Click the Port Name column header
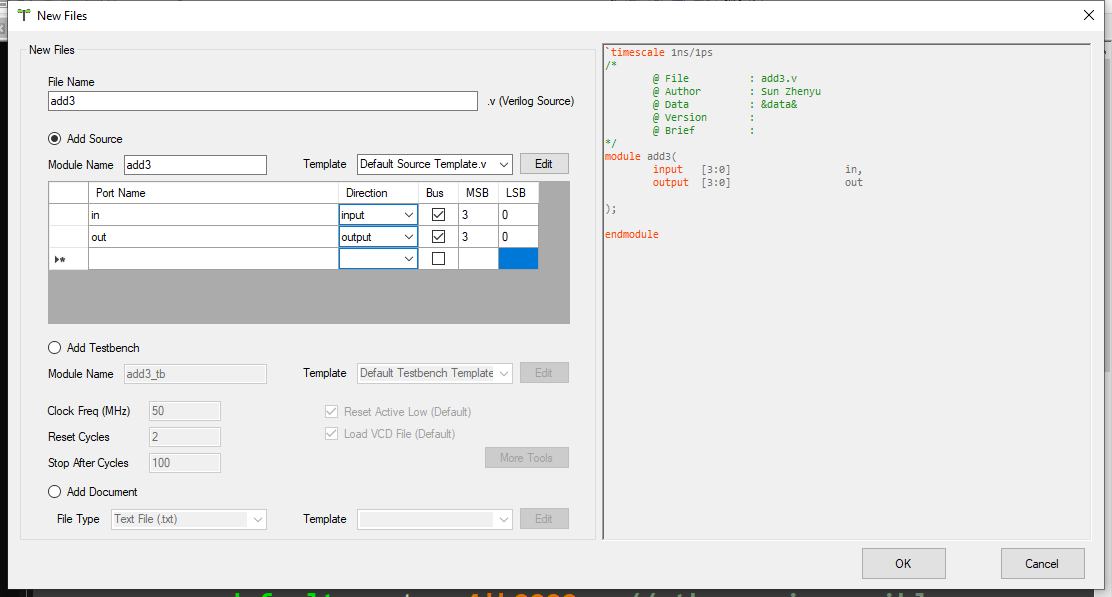This screenshot has height=597, width=1112. tap(213, 193)
